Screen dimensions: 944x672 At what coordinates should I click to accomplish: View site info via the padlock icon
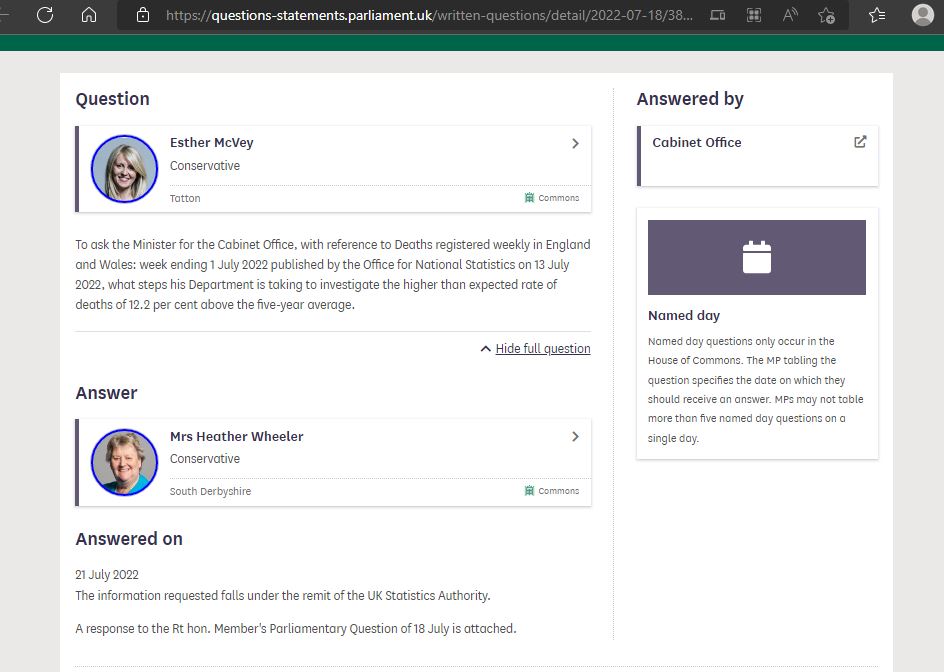(x=143, y=15)
